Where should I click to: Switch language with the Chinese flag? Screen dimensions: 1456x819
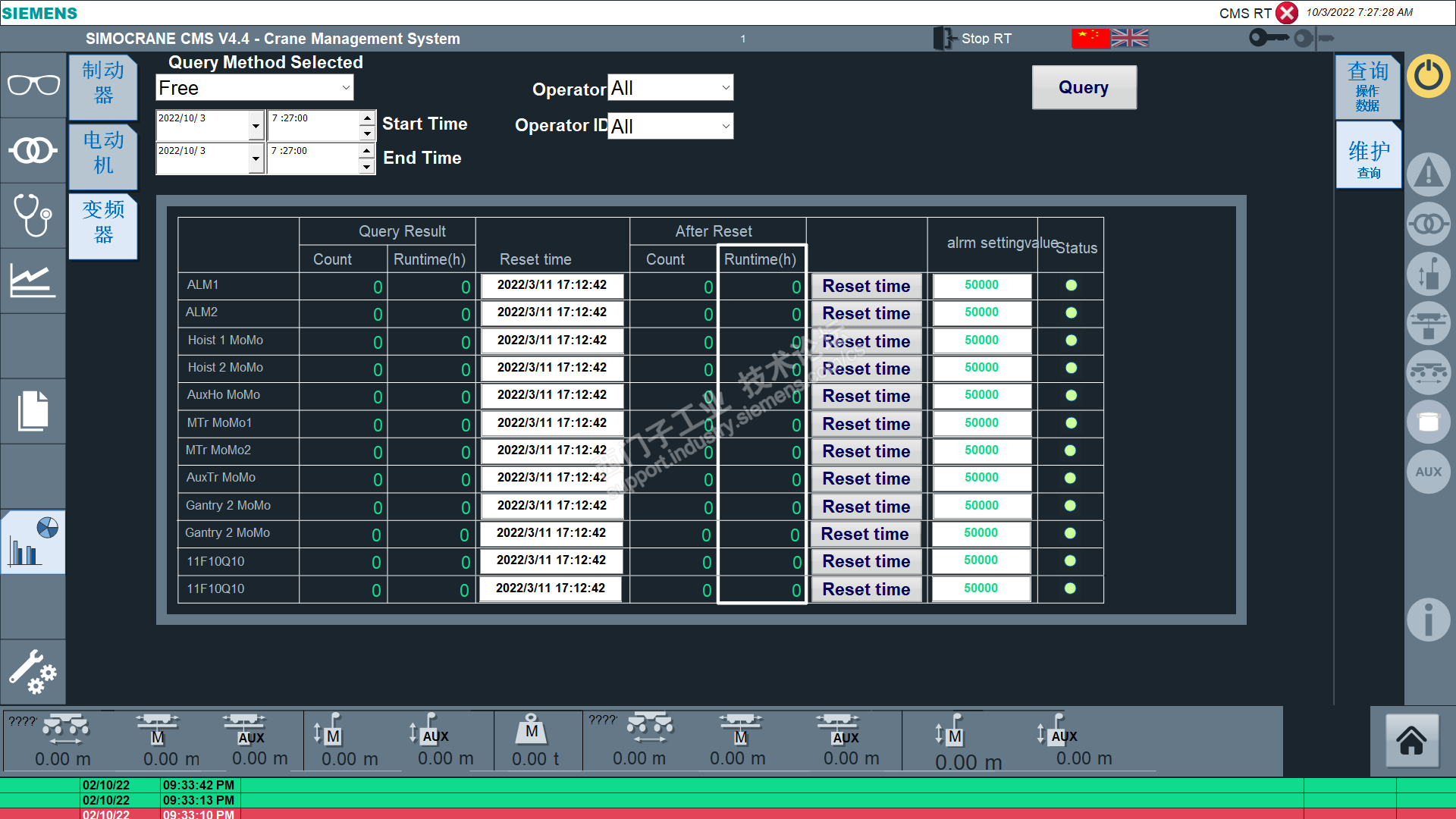[1090, 38]
